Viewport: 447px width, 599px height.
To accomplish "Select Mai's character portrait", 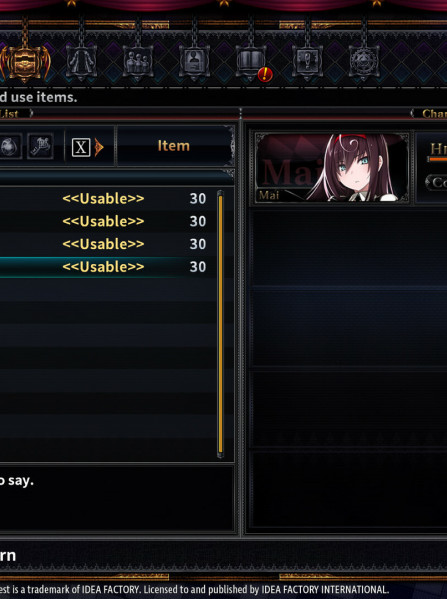I will point(332,168).
